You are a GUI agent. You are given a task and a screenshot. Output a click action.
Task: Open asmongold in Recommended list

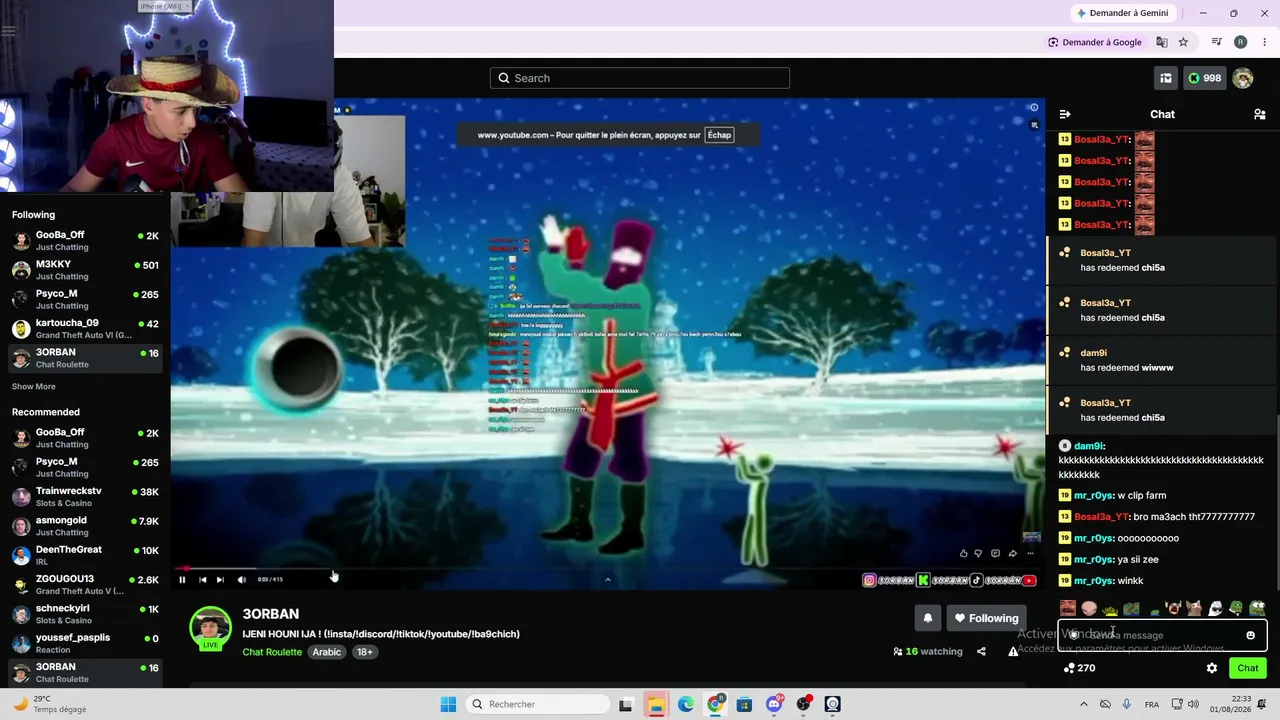(85, 526)
